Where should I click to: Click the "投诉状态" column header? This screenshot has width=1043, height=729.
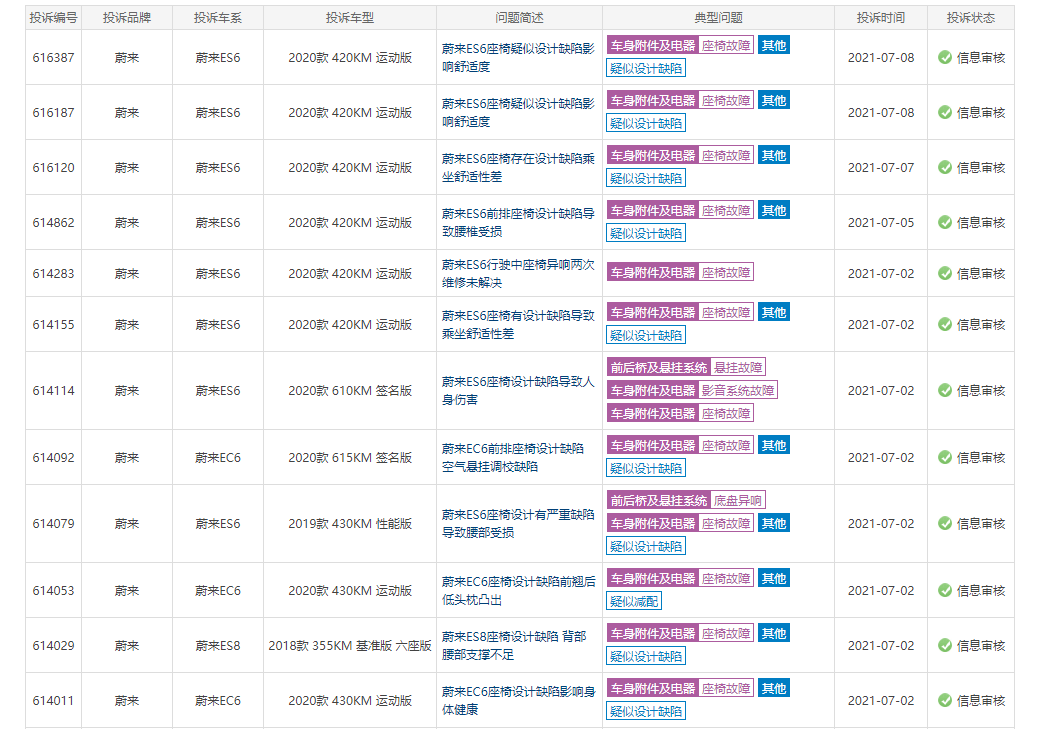pos(970,18)
